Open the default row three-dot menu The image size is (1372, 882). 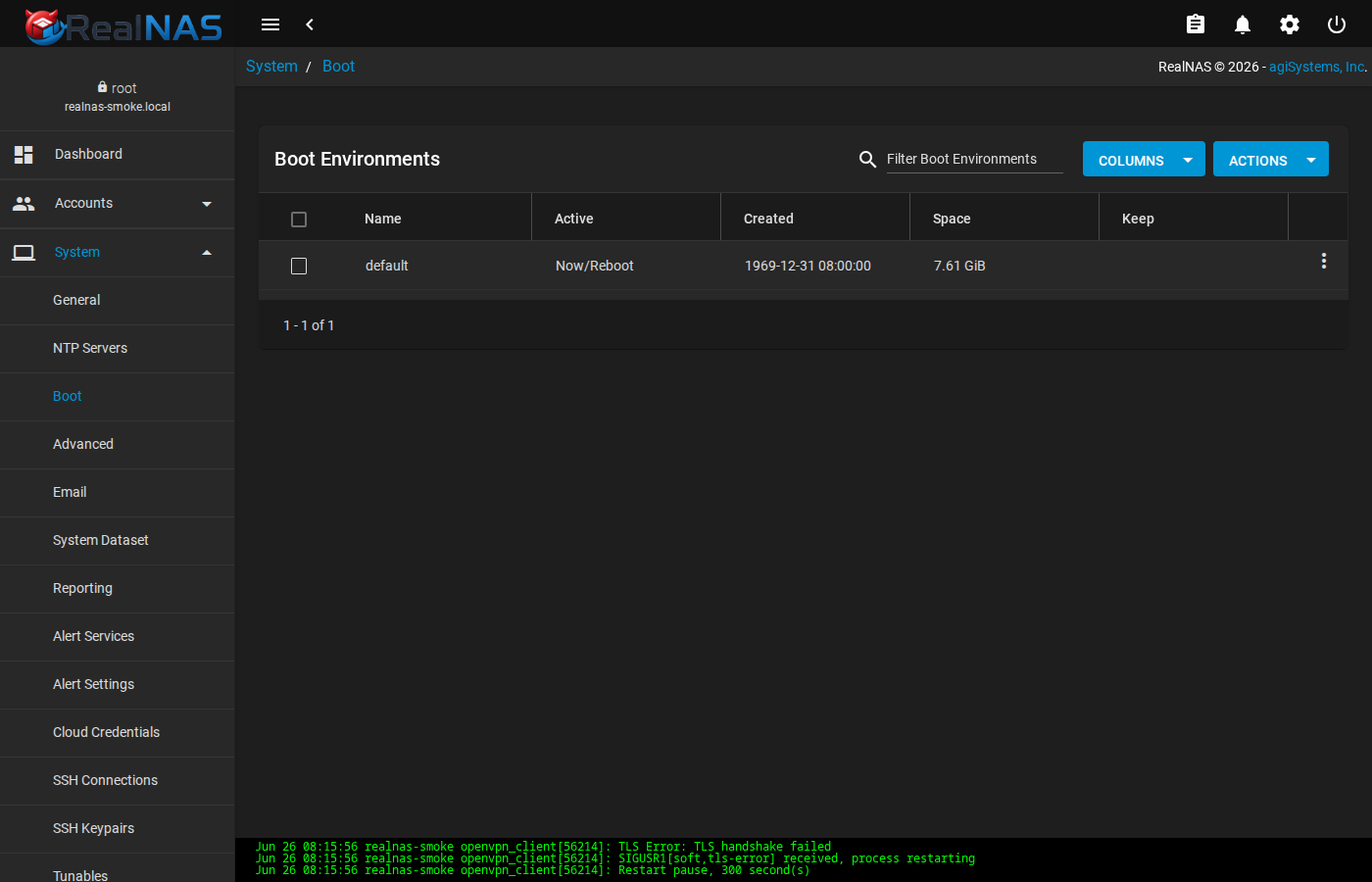[1324, 261]
